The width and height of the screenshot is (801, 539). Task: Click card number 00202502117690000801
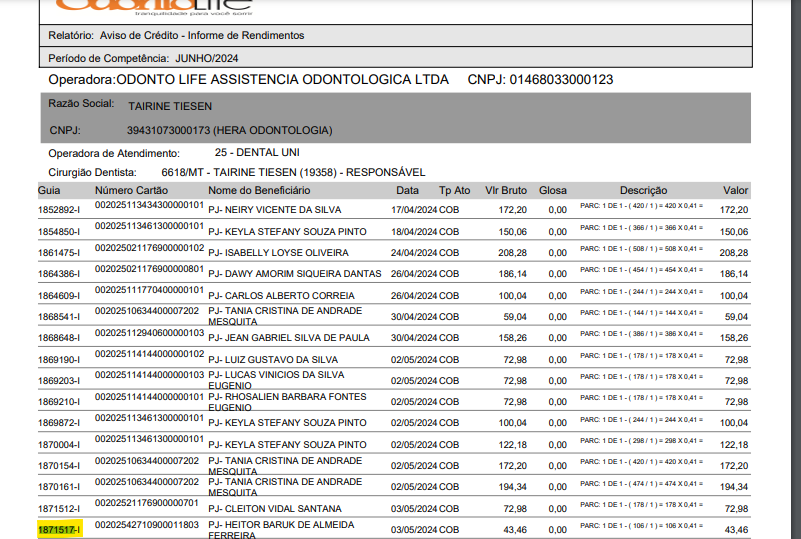coord(149,269)
